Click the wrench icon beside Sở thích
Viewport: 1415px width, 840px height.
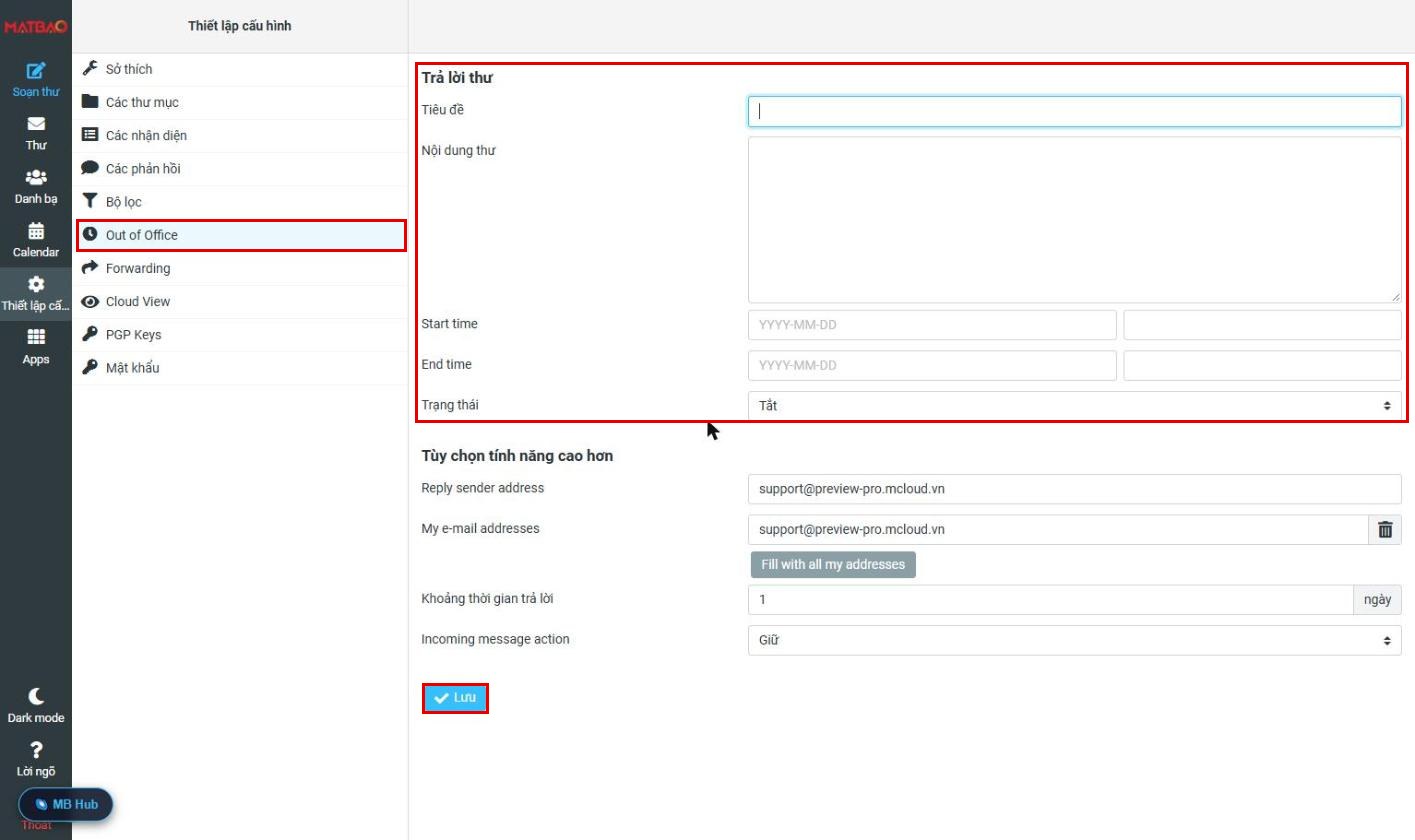pos(90,69)
